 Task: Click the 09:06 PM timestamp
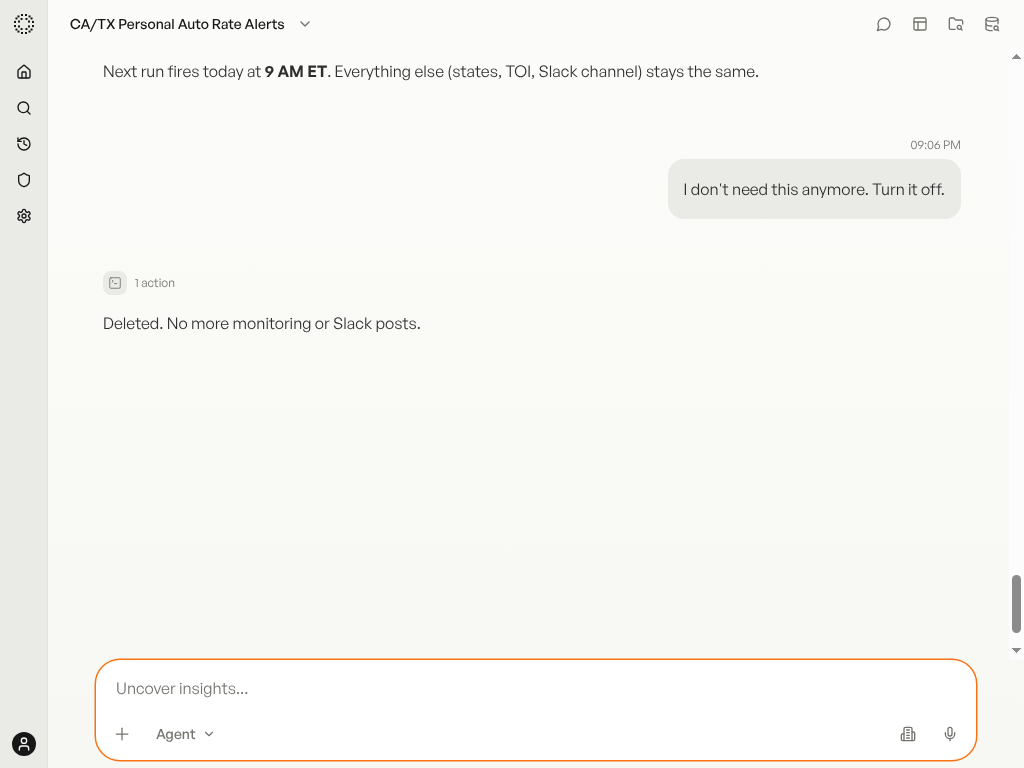(935, 145)
